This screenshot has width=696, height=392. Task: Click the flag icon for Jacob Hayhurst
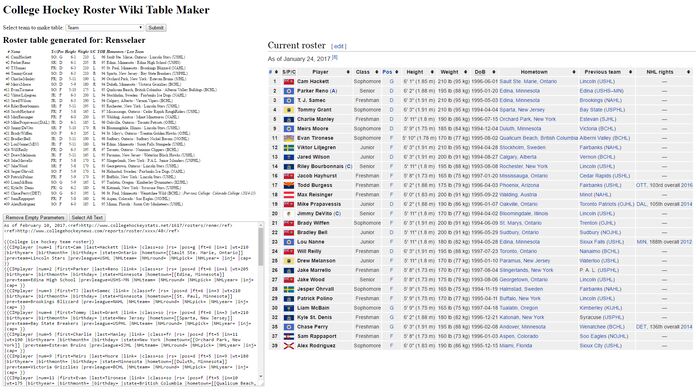pos(289,176)
